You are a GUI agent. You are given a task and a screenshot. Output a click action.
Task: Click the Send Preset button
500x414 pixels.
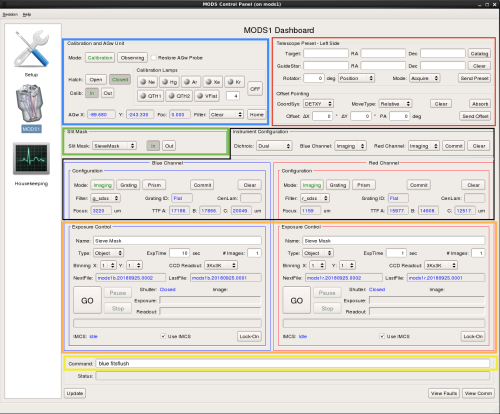pos(474,78)
